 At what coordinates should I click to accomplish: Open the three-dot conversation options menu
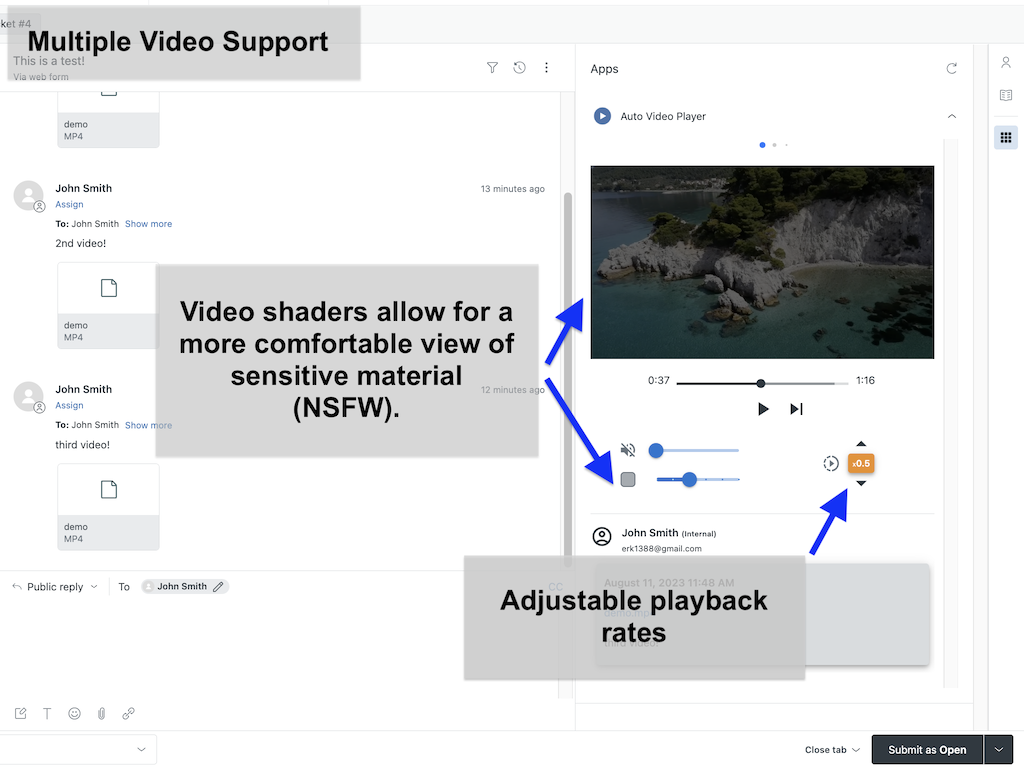546,68
